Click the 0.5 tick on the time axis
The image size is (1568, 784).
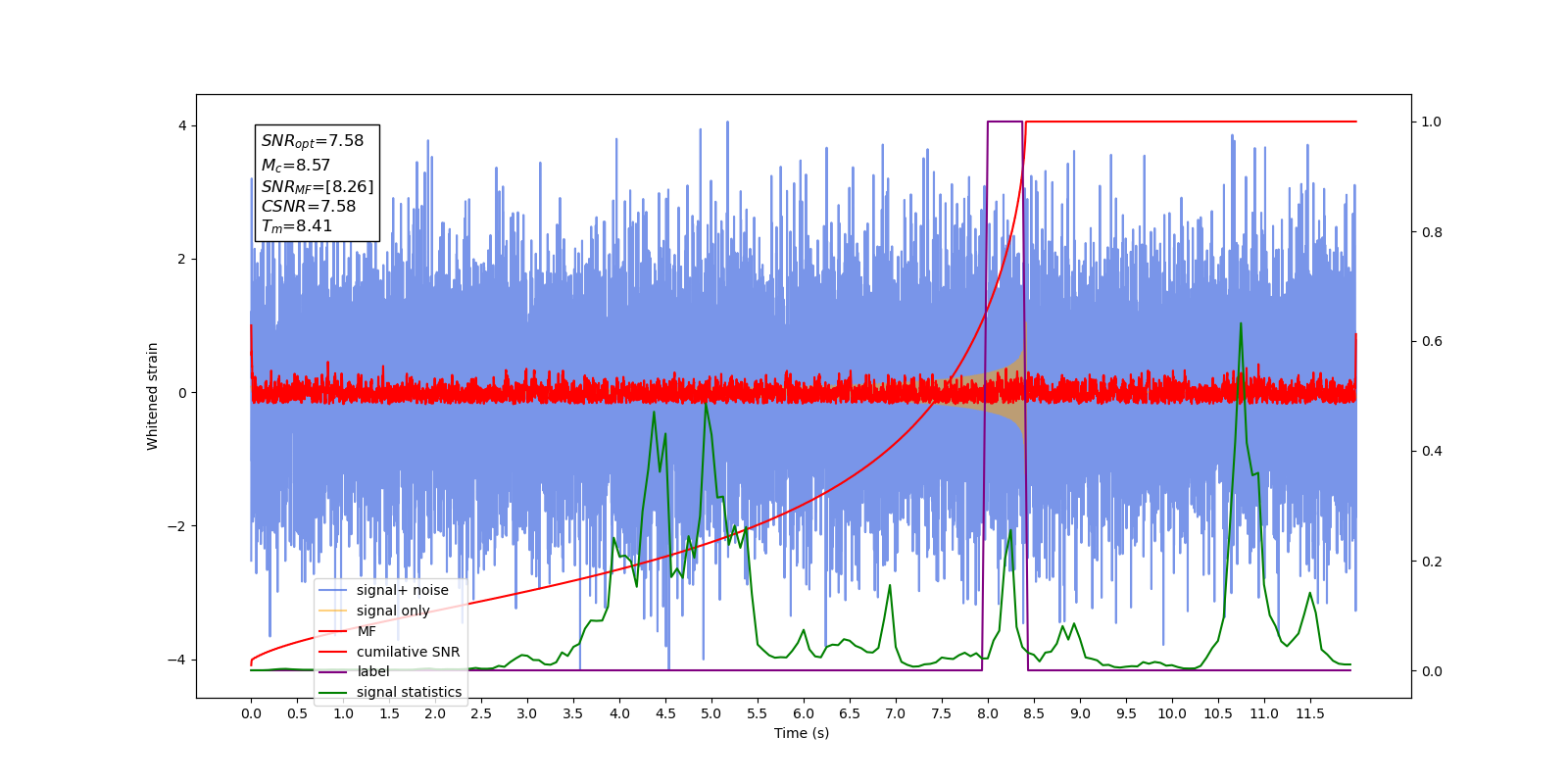point(297,713)
